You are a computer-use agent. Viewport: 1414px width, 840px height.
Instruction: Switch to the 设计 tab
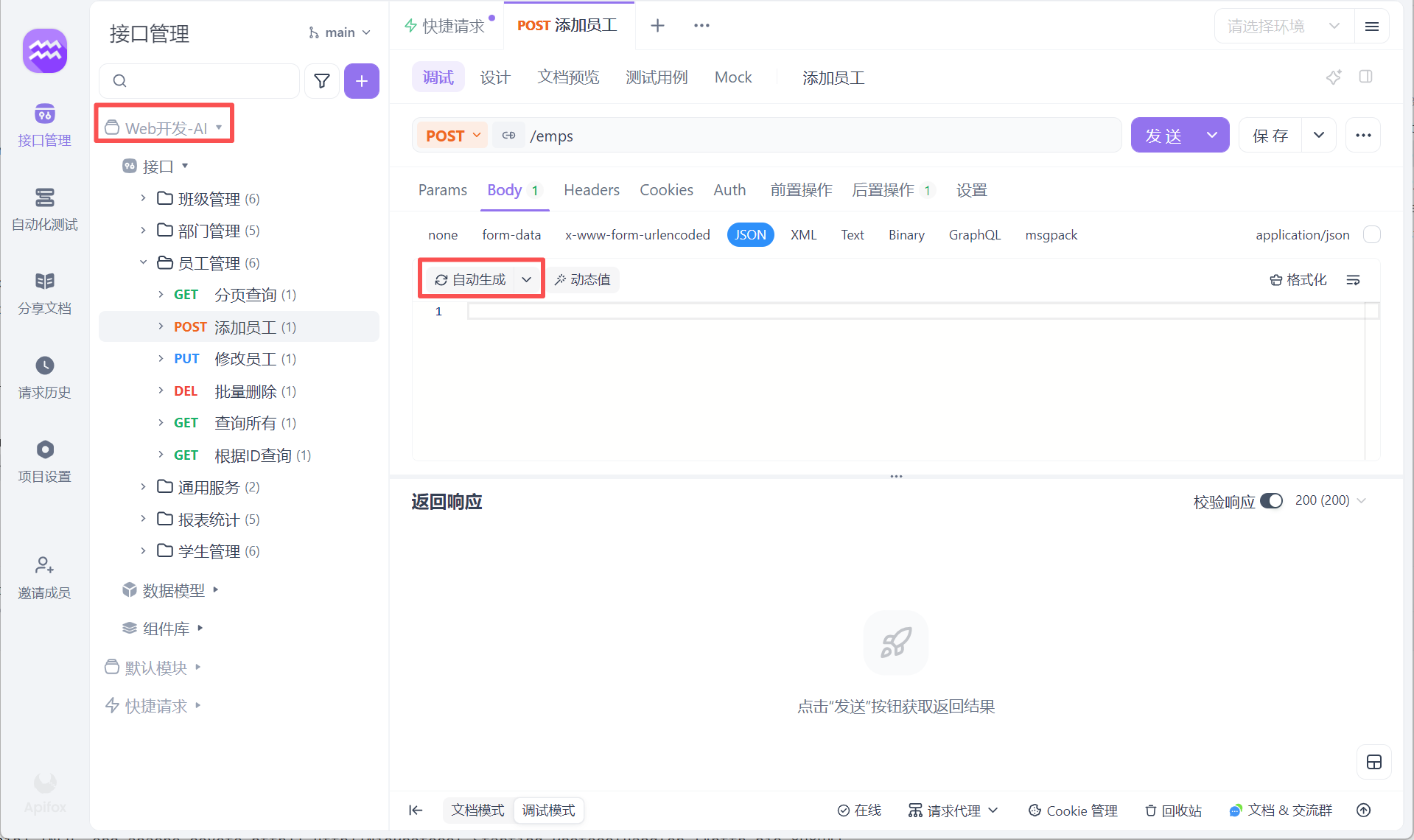(495, 77)
